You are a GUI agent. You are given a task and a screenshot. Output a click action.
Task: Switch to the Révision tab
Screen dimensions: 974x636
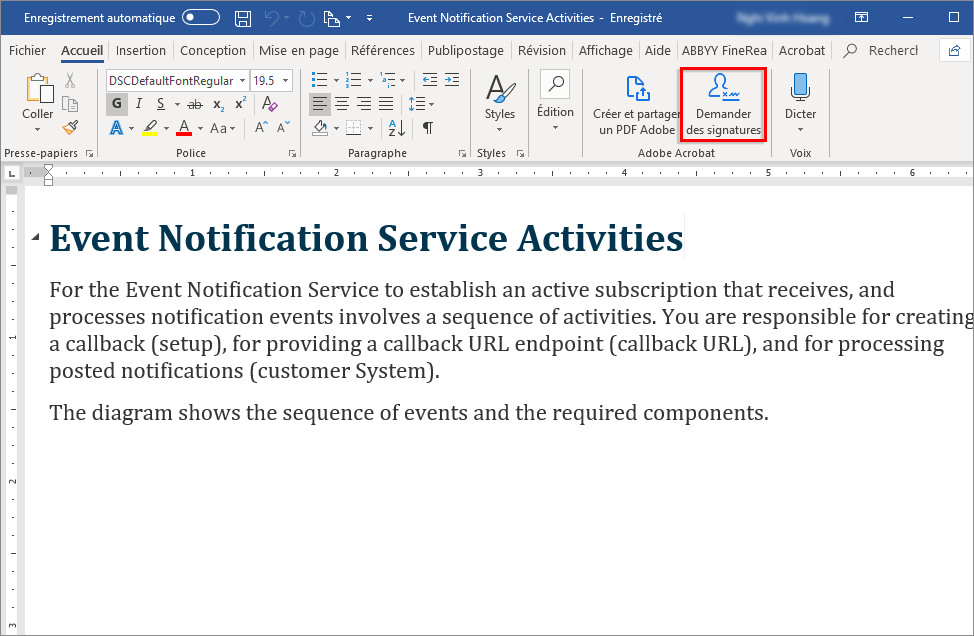coord(542,50)
